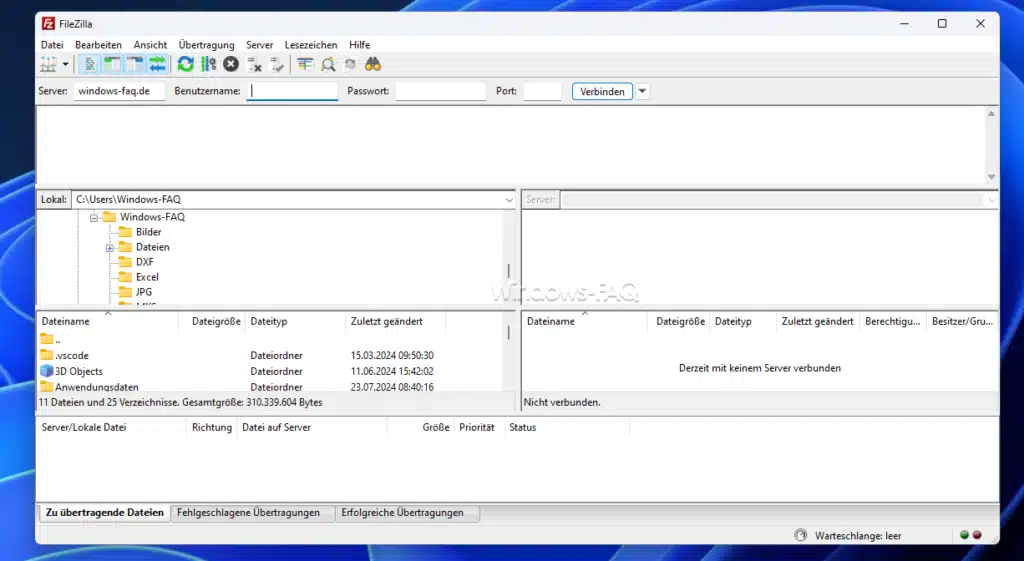Image resolution: width=1024 pixels, height=561 pixels.
Task: Toggle local directory tree display
Action: pyautogui.click(x=112, y=64)
